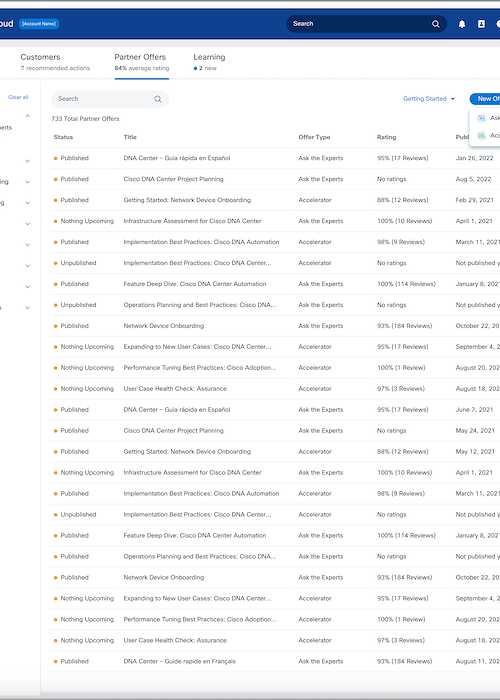This screenshot has width=500, height=700.
Task: Click the 'Aug 5, 2022' date cell
Action: pos(473,179)
